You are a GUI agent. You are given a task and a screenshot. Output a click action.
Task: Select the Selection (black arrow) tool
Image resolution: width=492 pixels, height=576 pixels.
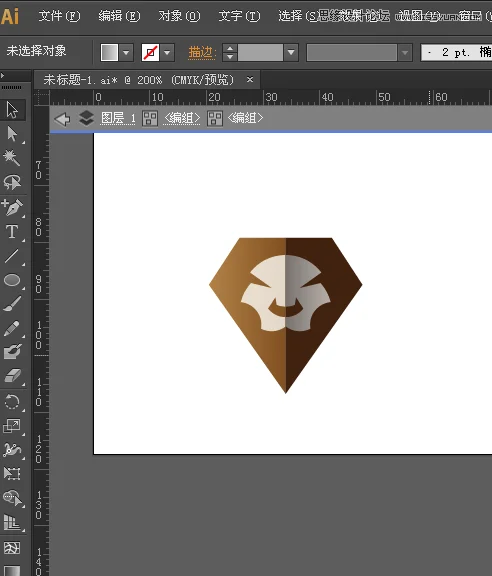click(x=12, y=110)
